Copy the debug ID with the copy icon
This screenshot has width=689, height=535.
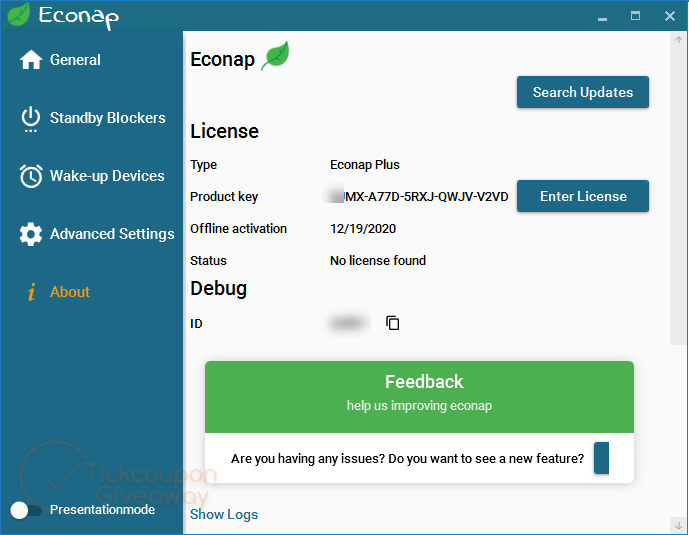coord(392,323)
